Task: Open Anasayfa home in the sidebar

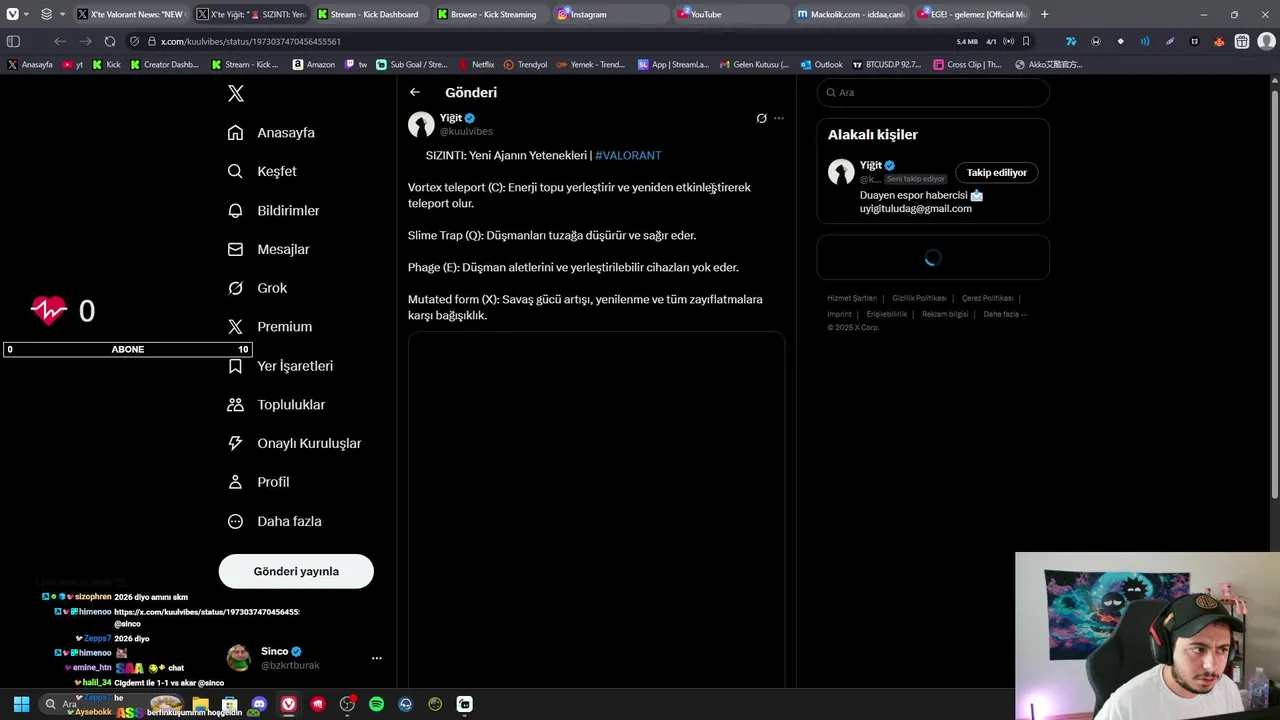Action: 272,133
